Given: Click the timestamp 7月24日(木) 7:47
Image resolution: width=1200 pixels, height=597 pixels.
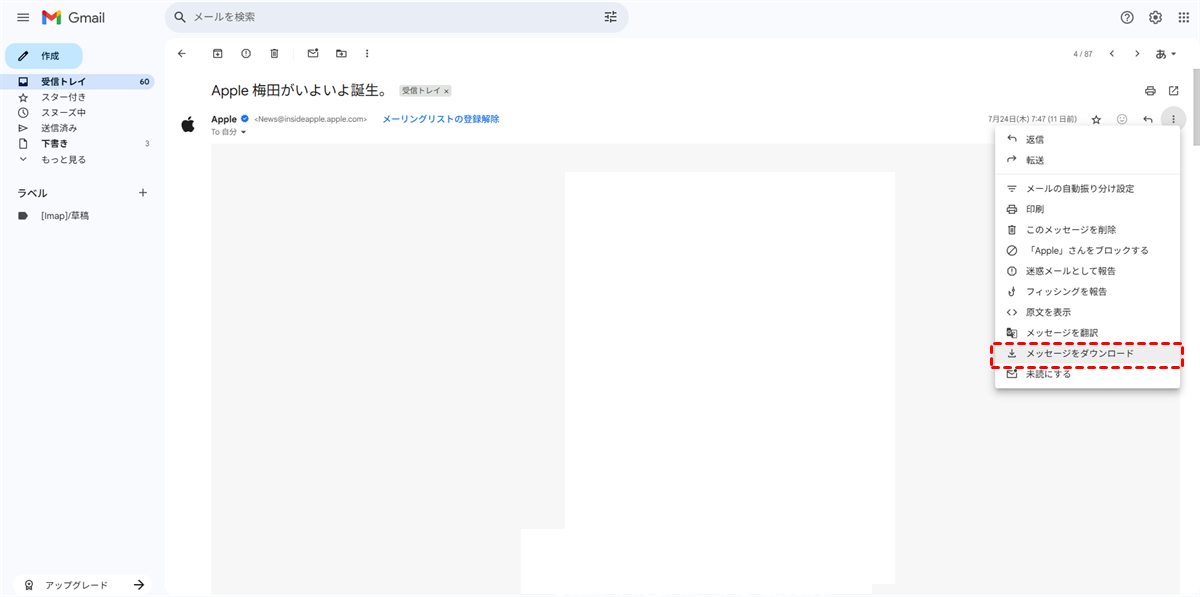Looking at the screenshot, I should coord(1033,119).
